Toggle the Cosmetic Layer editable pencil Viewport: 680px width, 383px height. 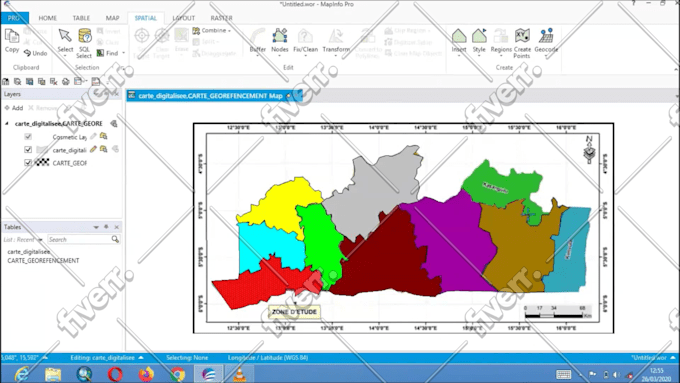[93, 136]
